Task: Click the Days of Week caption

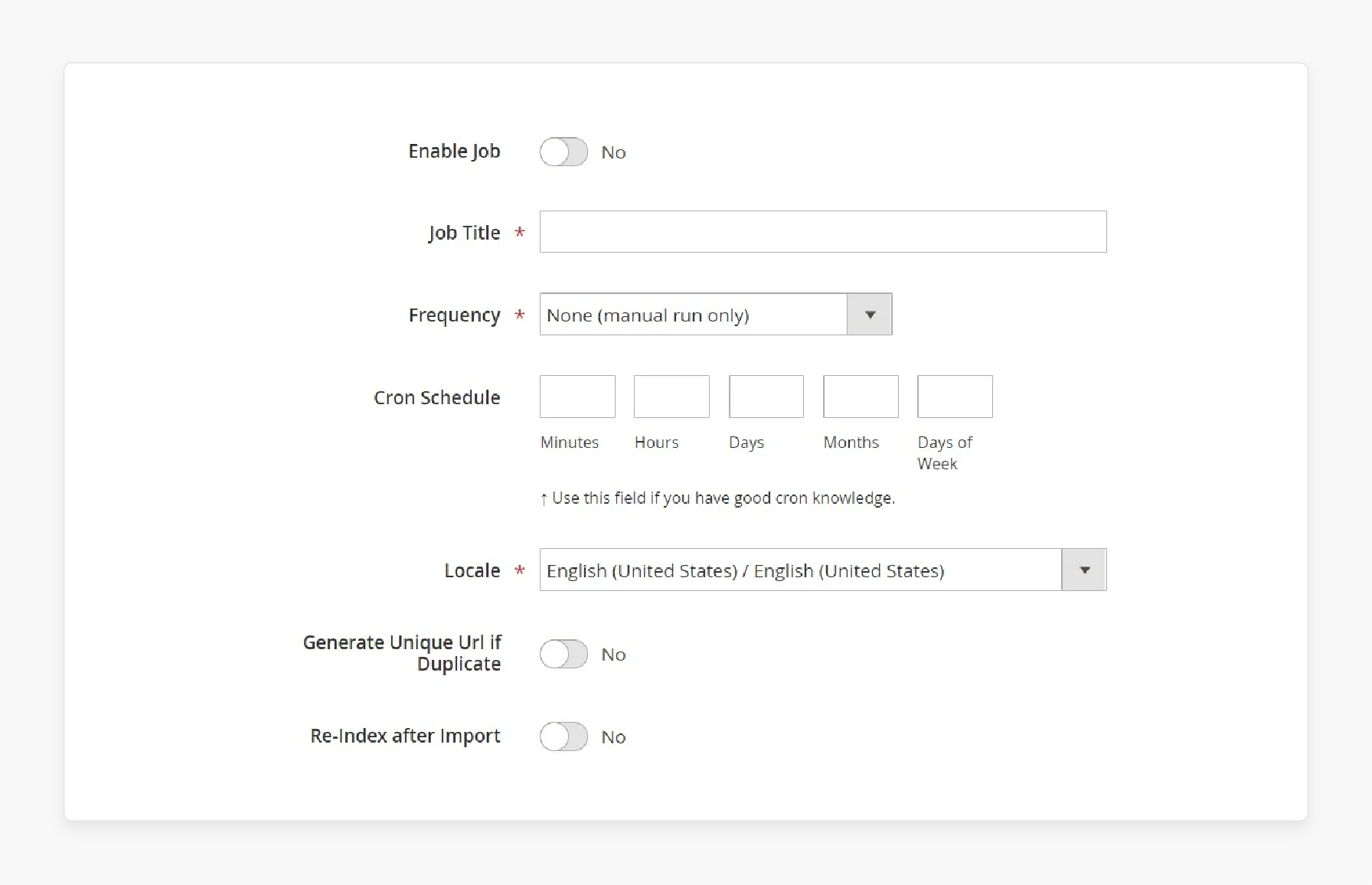Action: [x=945, y=452]
